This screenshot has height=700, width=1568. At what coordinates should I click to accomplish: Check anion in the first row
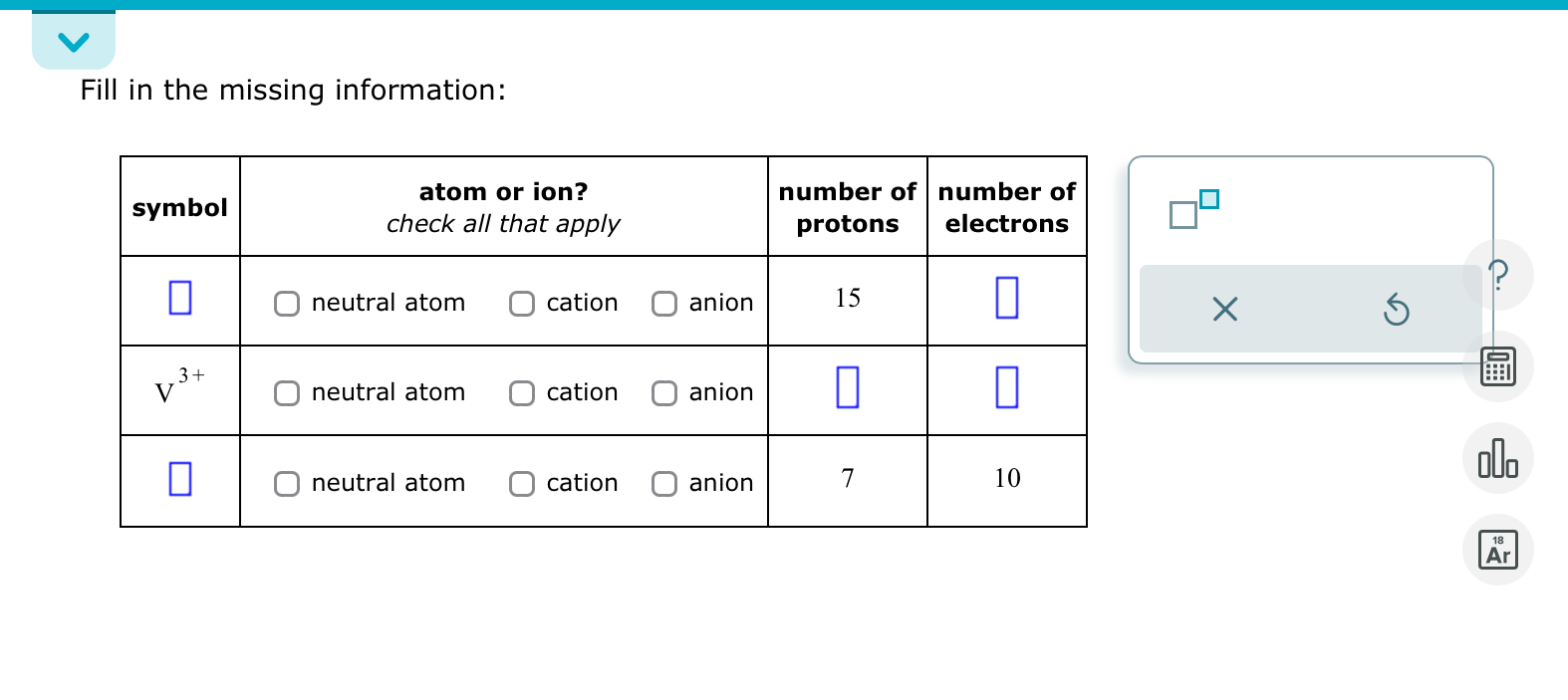663,303
